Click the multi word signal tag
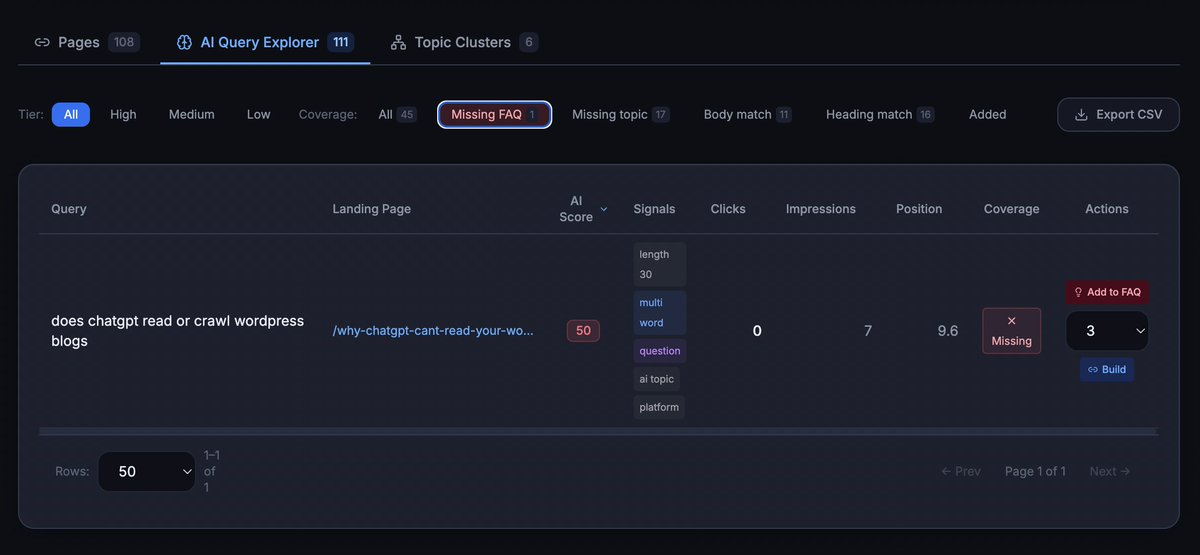Image resolution: width=1200 pixels, height=555 pixels. pyautogui.click(x=660, y=313)
